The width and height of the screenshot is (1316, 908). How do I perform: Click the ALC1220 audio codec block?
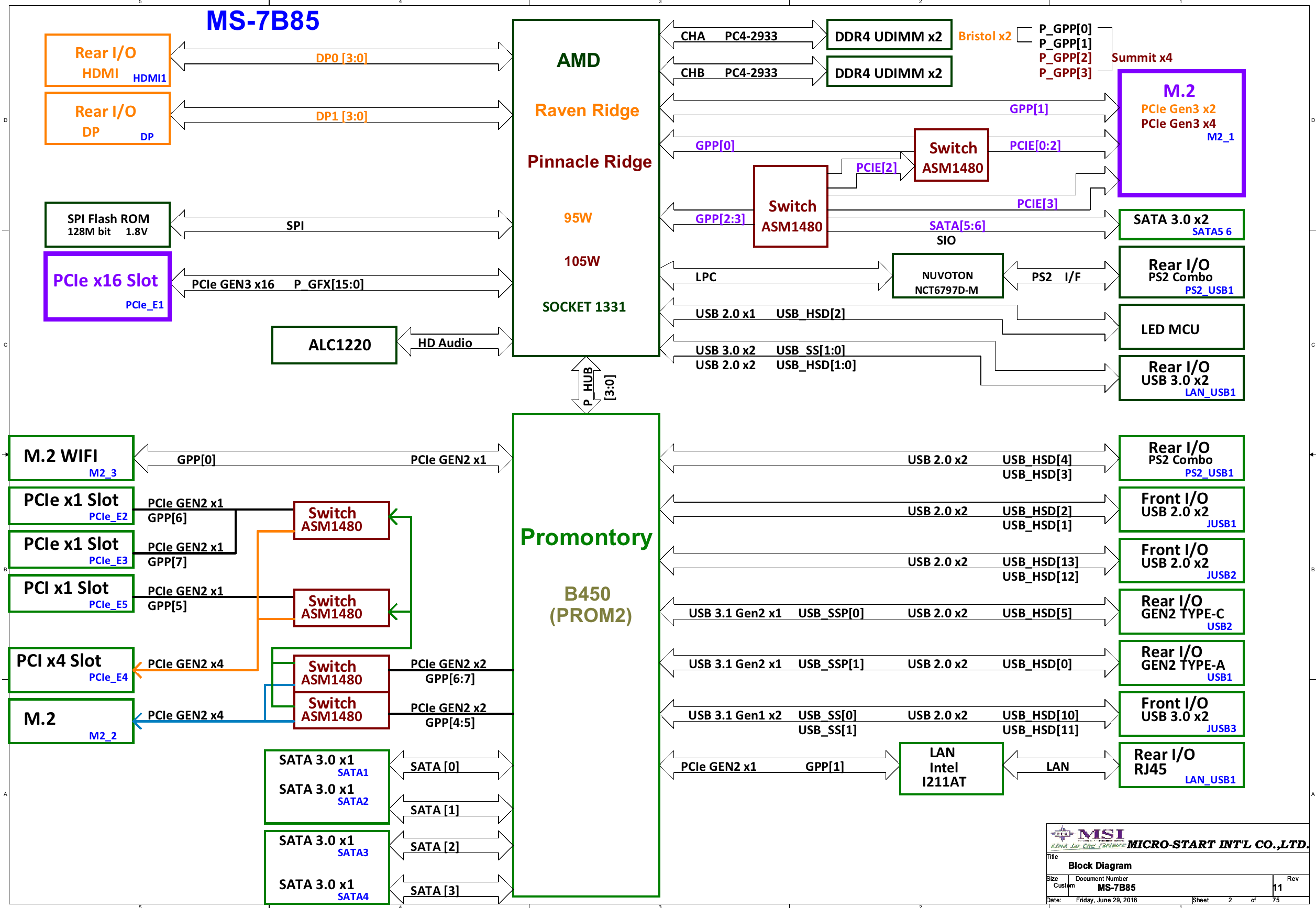tap(335, 345)
